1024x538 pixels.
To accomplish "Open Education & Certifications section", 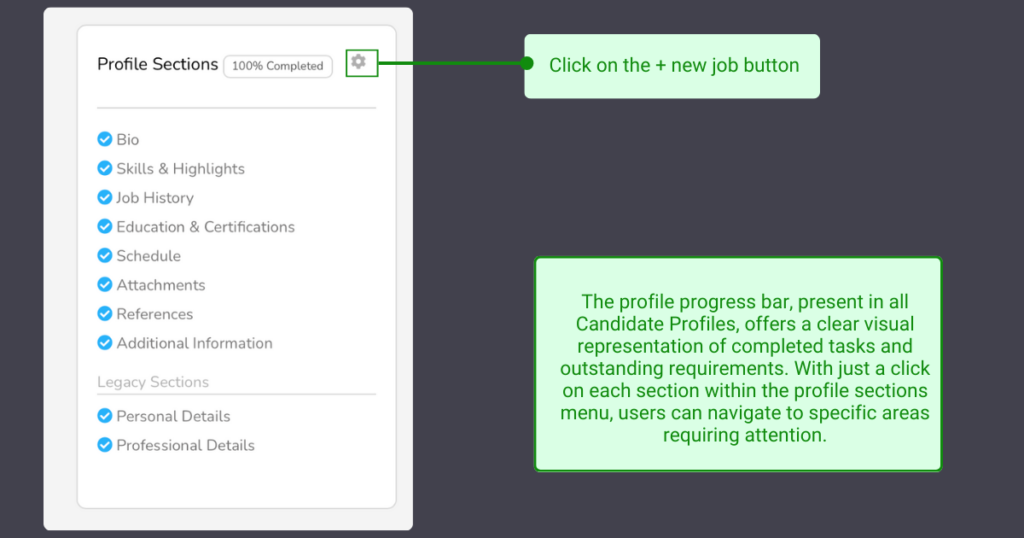I will pyautogui.click(x=205, y=227).
